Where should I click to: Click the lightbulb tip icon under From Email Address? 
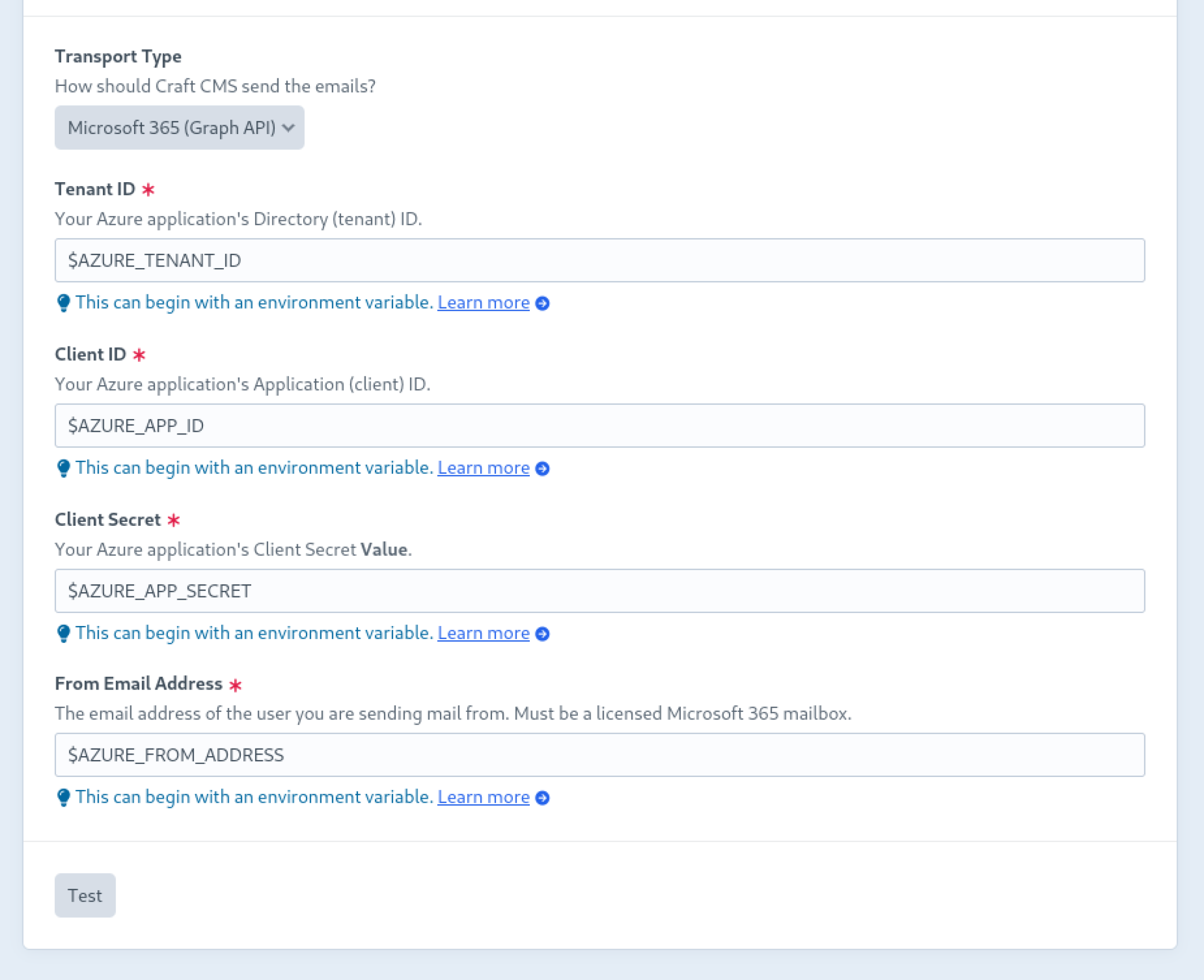pos(64,798)
